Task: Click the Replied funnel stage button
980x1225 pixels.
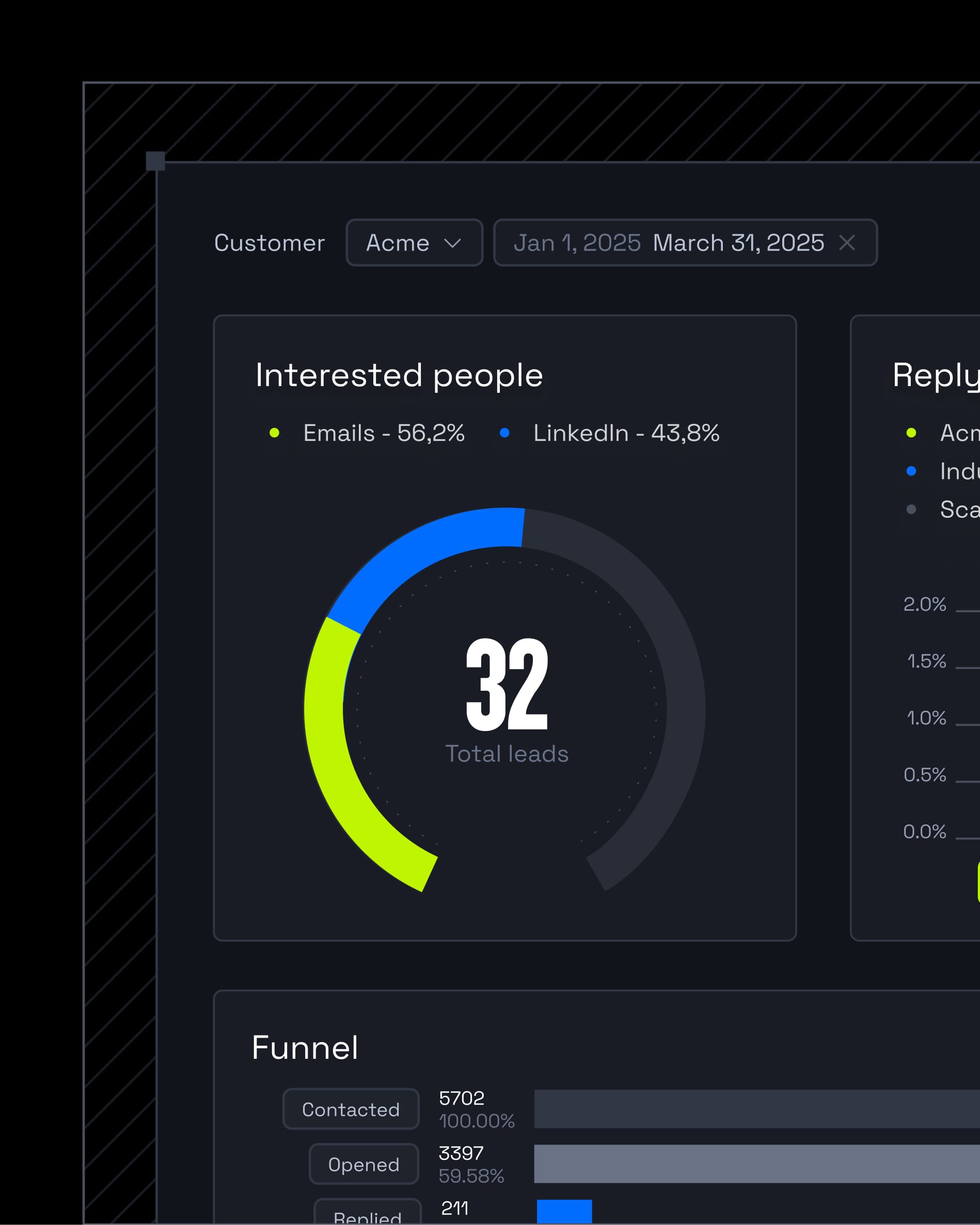Action: pyautogui.click(x=368, y=1212)
